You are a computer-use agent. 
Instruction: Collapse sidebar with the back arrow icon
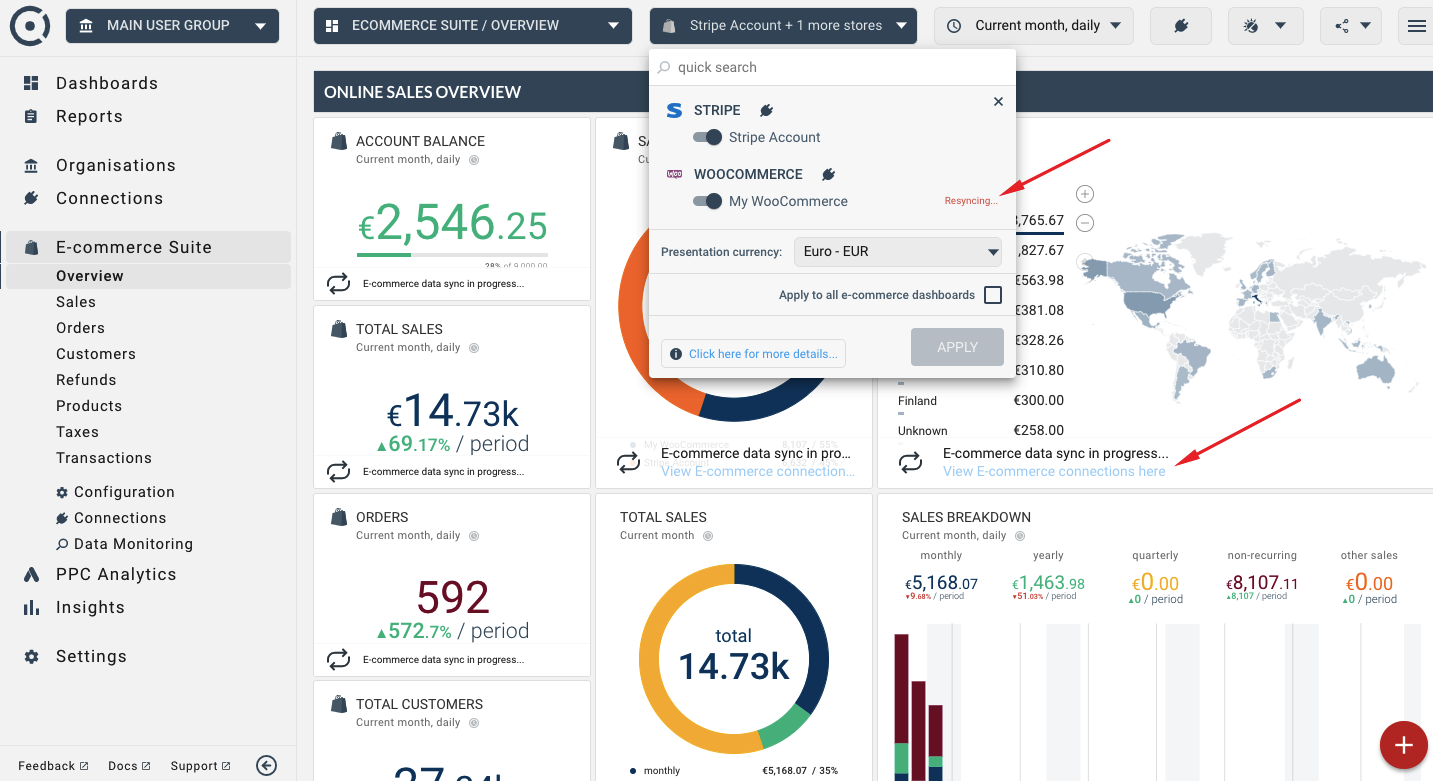266,765
